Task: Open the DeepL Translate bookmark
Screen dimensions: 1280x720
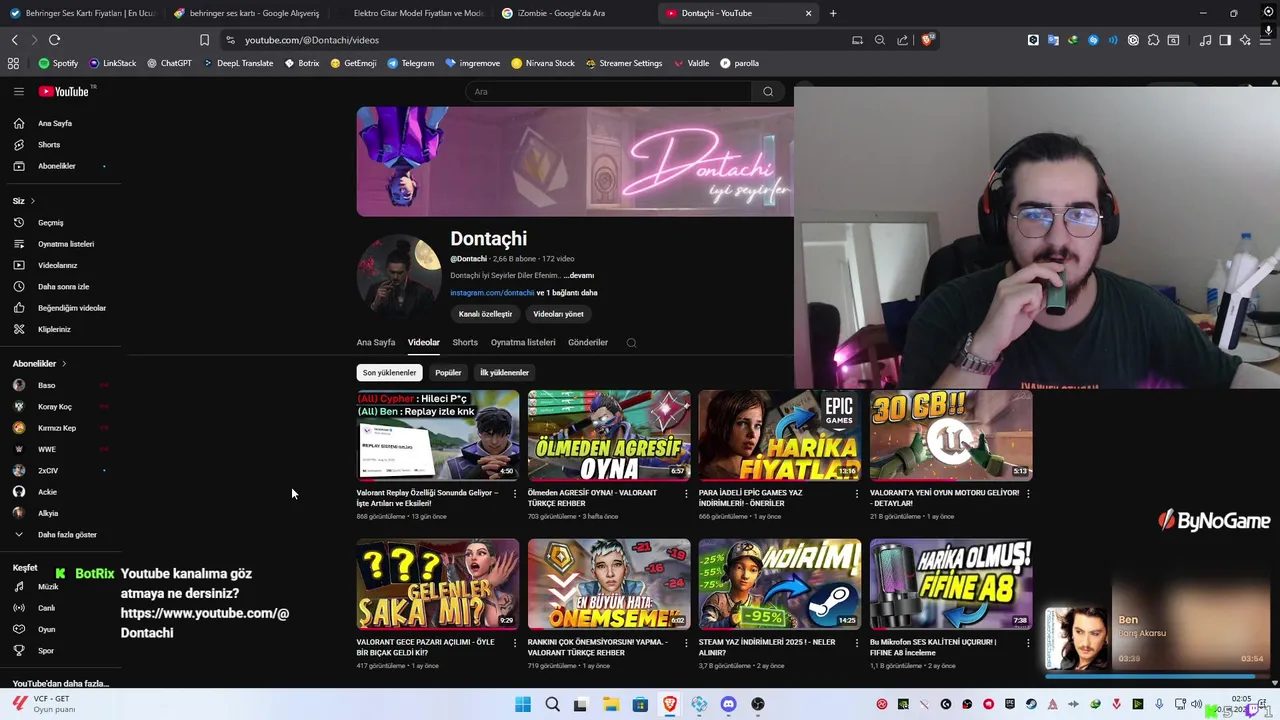Action: tap(238, 63)
